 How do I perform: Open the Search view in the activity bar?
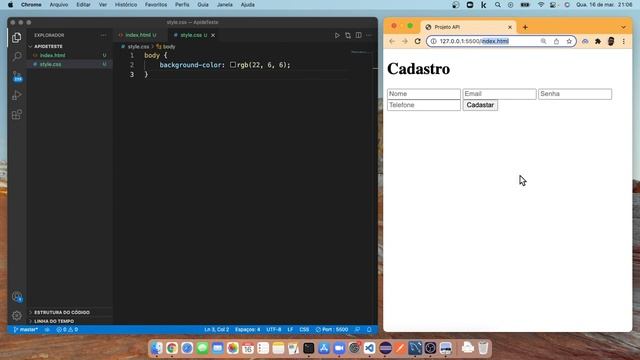click(x=17, y=56)
